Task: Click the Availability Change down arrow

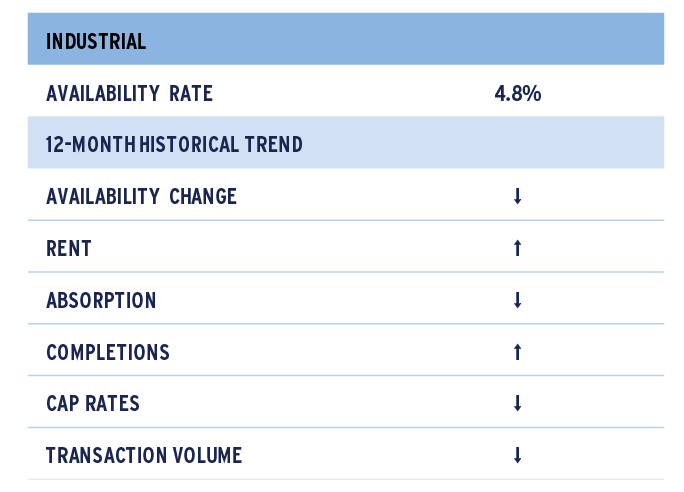Action: [x=517, y=196]
